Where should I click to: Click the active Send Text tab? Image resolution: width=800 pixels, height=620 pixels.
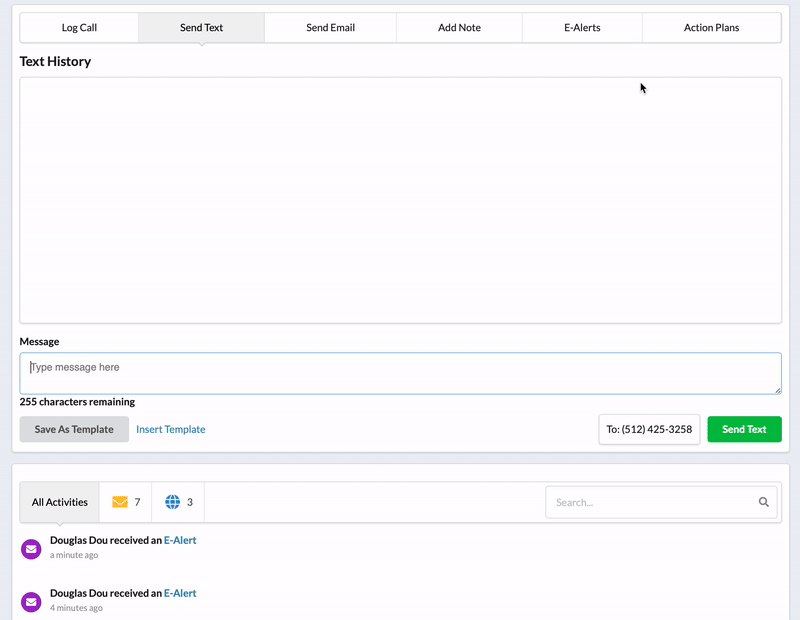tap(201, 28)
